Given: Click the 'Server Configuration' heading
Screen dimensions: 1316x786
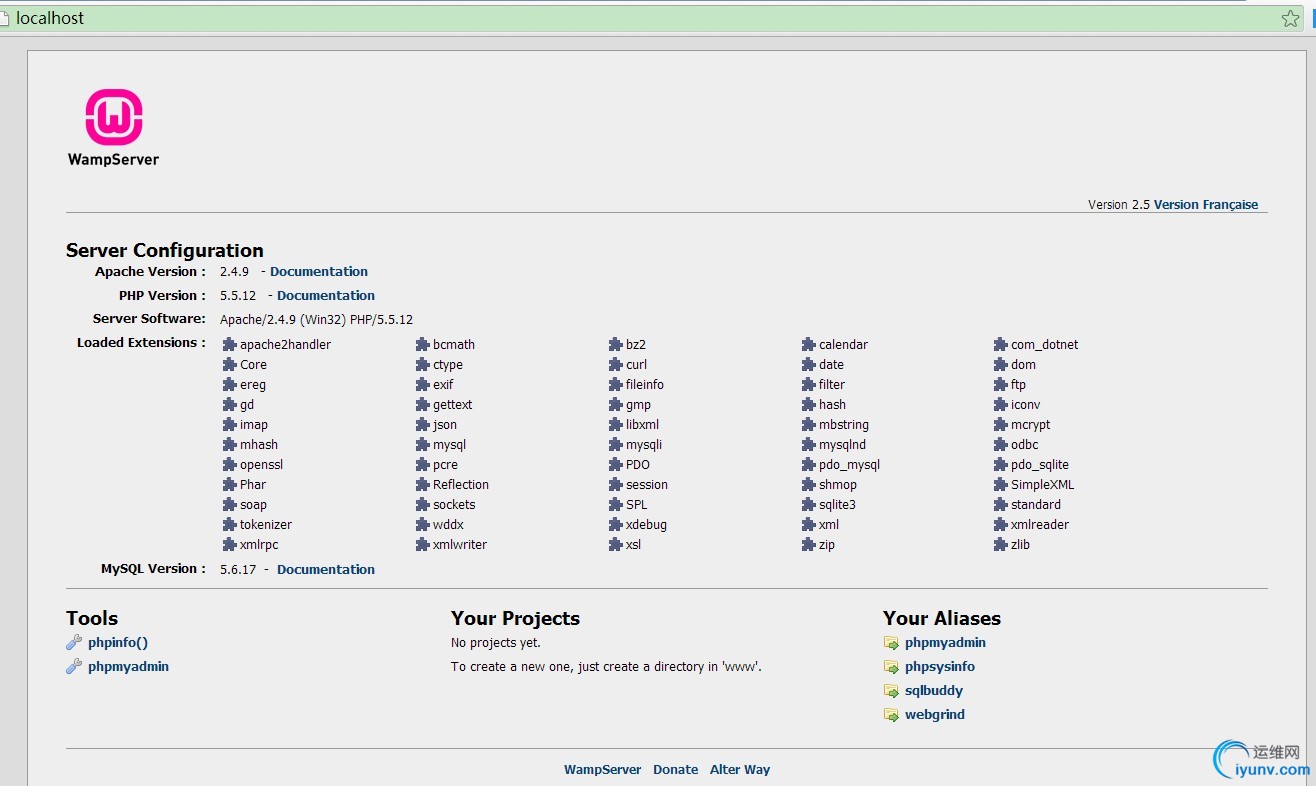Looking at the screenshot, I should pos(165,251).
